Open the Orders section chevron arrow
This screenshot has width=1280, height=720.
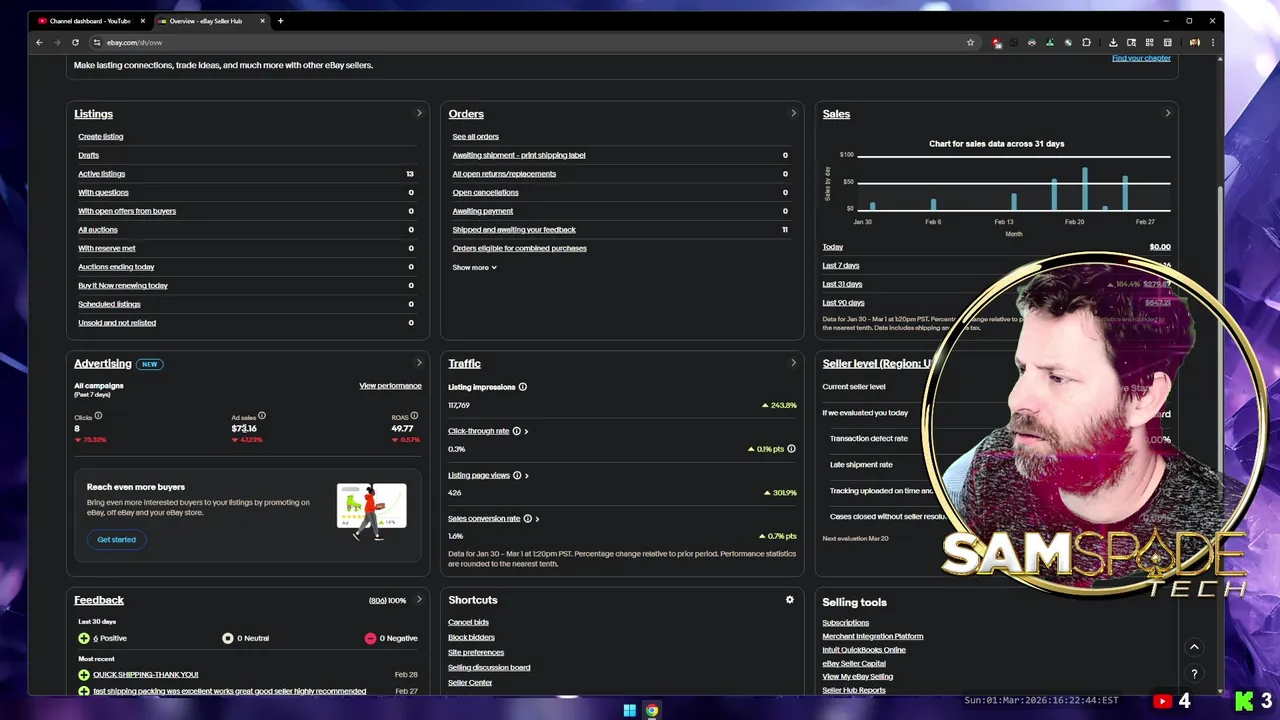[793, 113]
